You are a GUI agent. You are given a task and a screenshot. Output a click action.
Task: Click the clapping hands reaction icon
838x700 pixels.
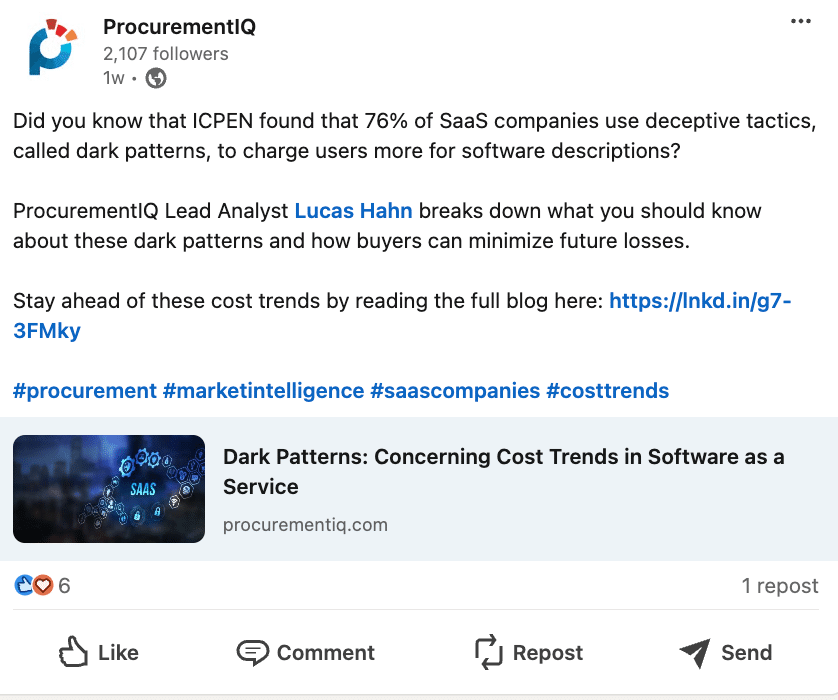[25, 586]
